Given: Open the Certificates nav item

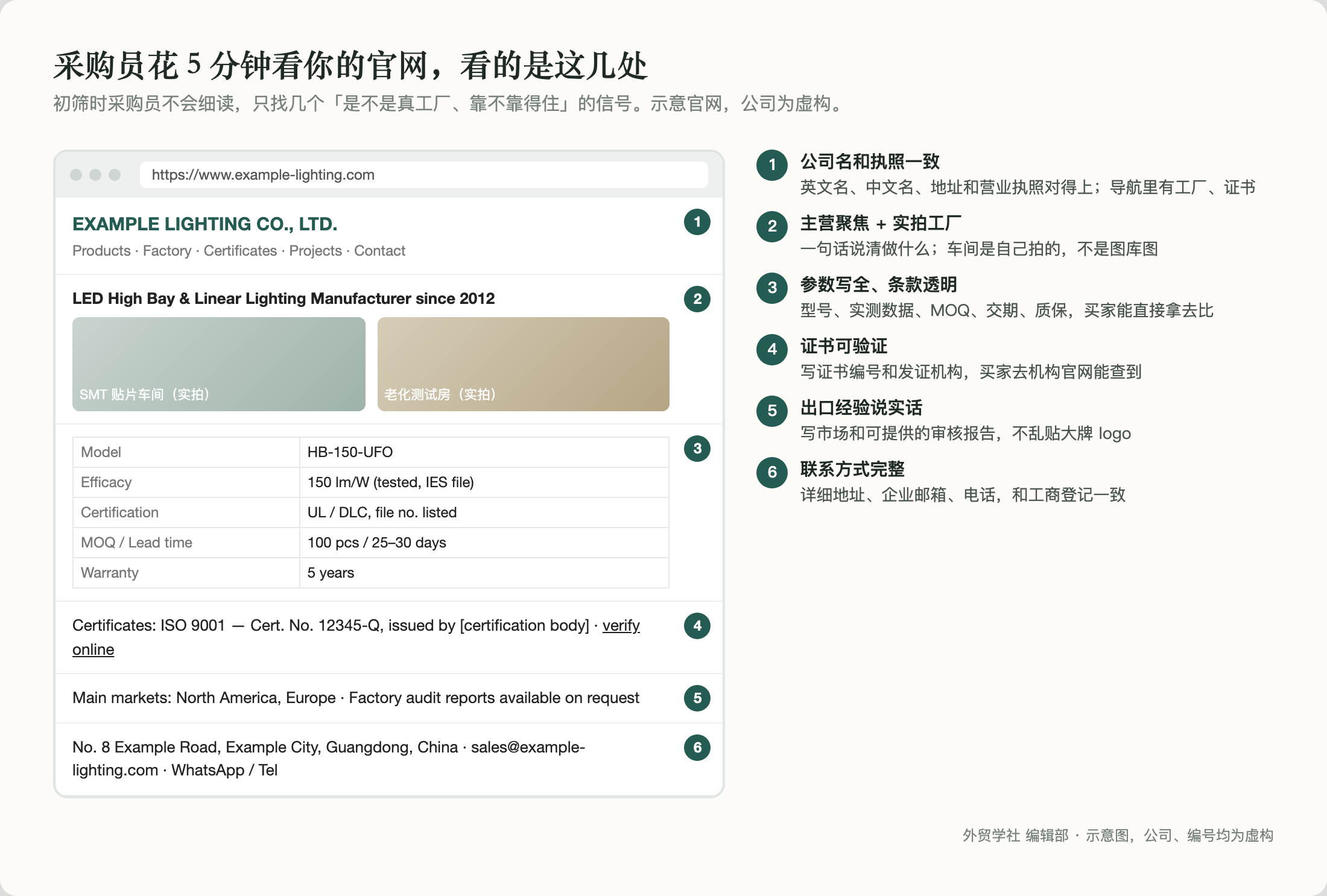Looking at the screenshot, I should coord(240,251).
